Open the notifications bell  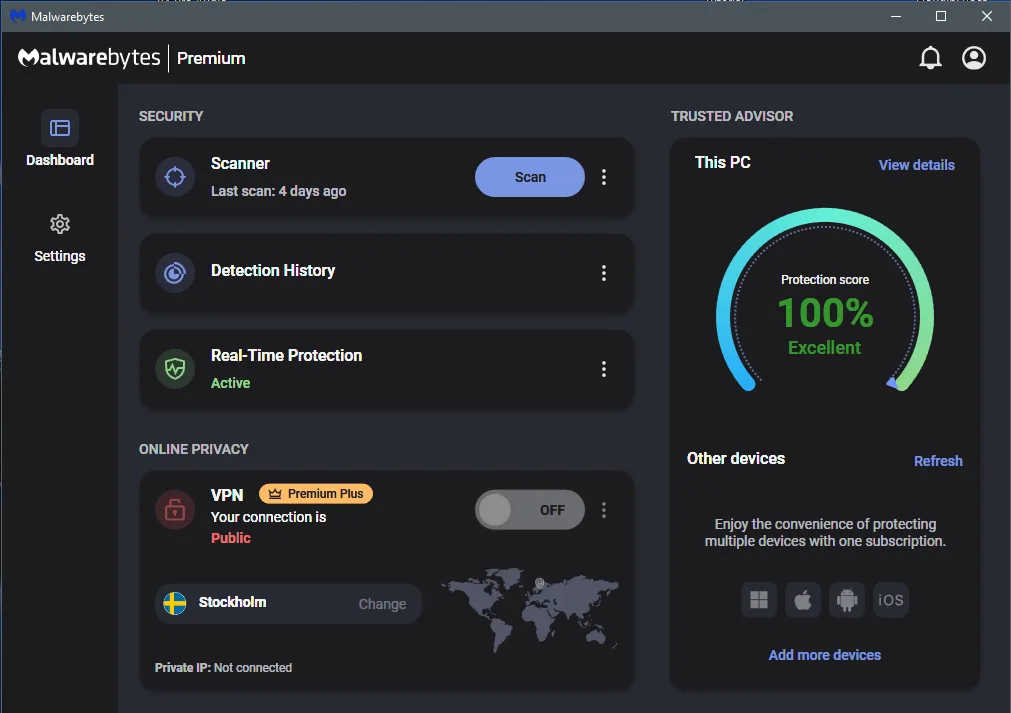click(x=930, y=58)
